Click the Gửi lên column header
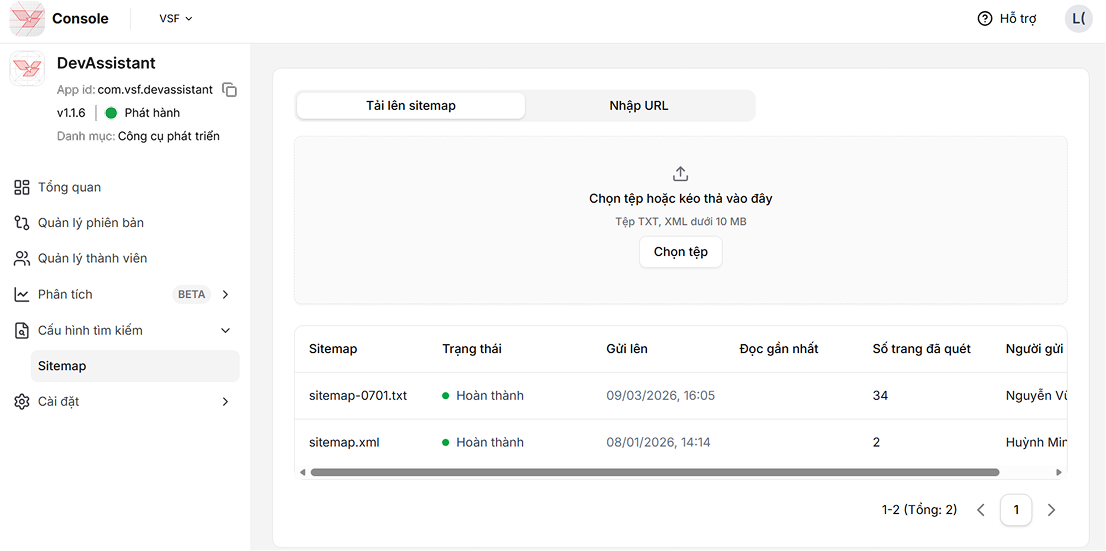This screenshot has width=1106, height=551. (627, 349)
